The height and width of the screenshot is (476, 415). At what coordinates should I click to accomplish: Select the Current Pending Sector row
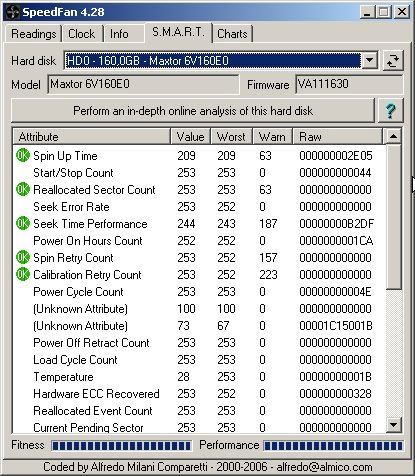coord(199,427)
